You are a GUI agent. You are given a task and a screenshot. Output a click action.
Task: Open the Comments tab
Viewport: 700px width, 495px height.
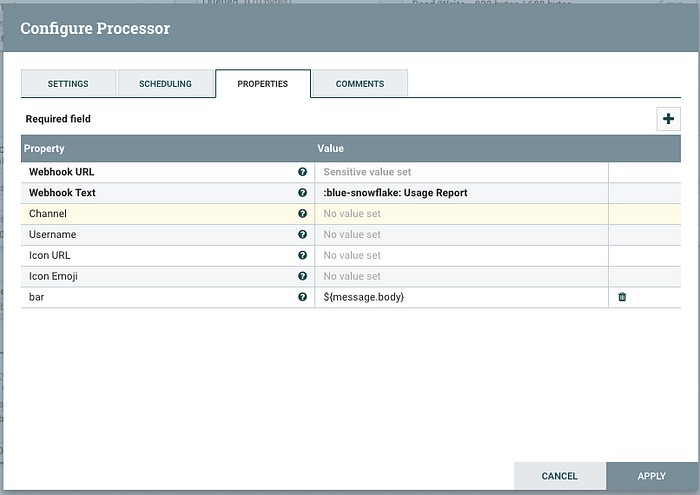(x=360, y=83)
